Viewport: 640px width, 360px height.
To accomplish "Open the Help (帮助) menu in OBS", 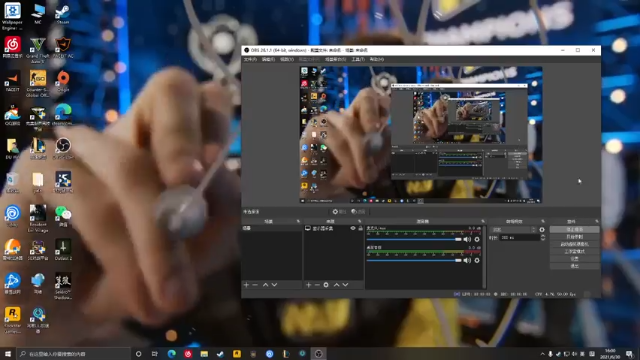I will tap(377, 60).
